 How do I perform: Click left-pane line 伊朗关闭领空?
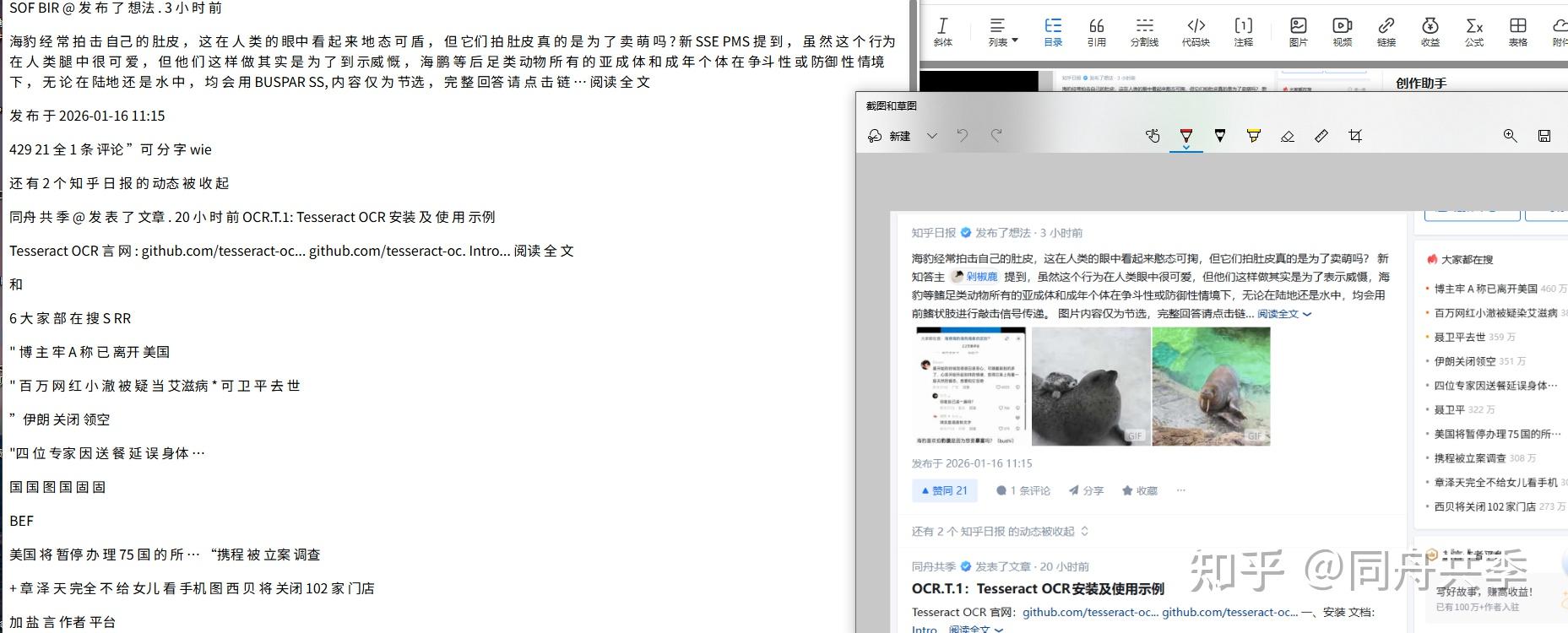(60, 419)
